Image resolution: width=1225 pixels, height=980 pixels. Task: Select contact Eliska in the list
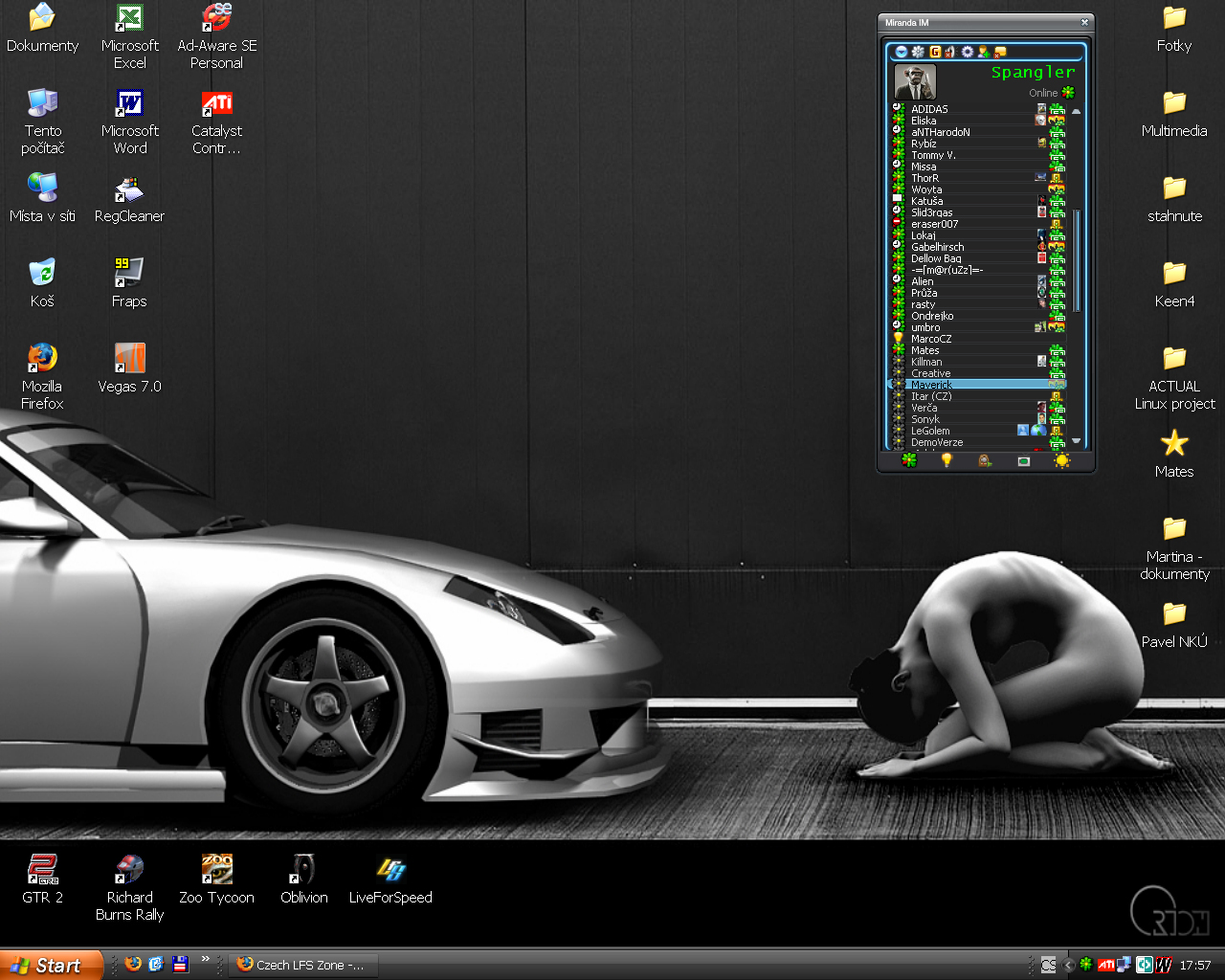tap(979, 121)
